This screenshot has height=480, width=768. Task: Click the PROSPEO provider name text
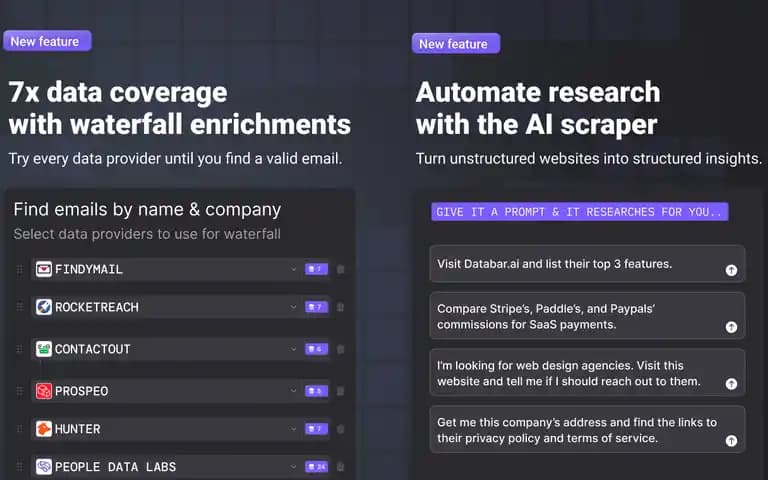(x=81, y=391)
